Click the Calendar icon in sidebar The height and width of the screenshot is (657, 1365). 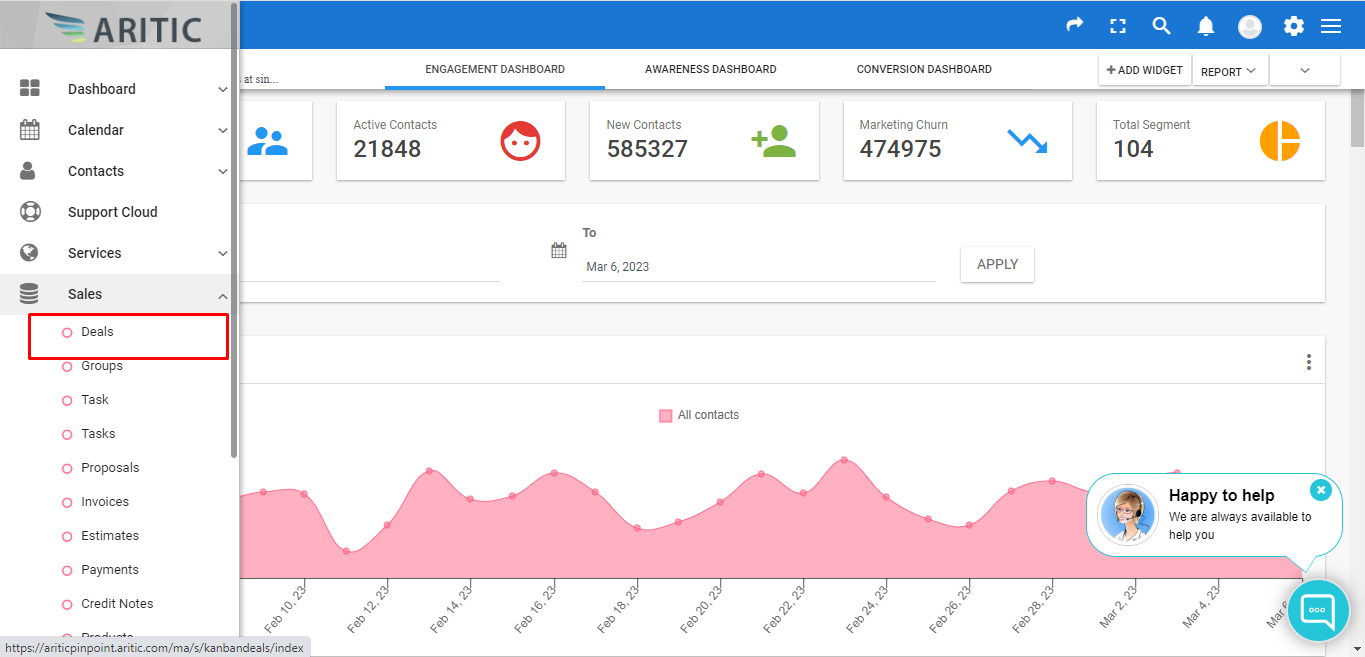point(30,130)
